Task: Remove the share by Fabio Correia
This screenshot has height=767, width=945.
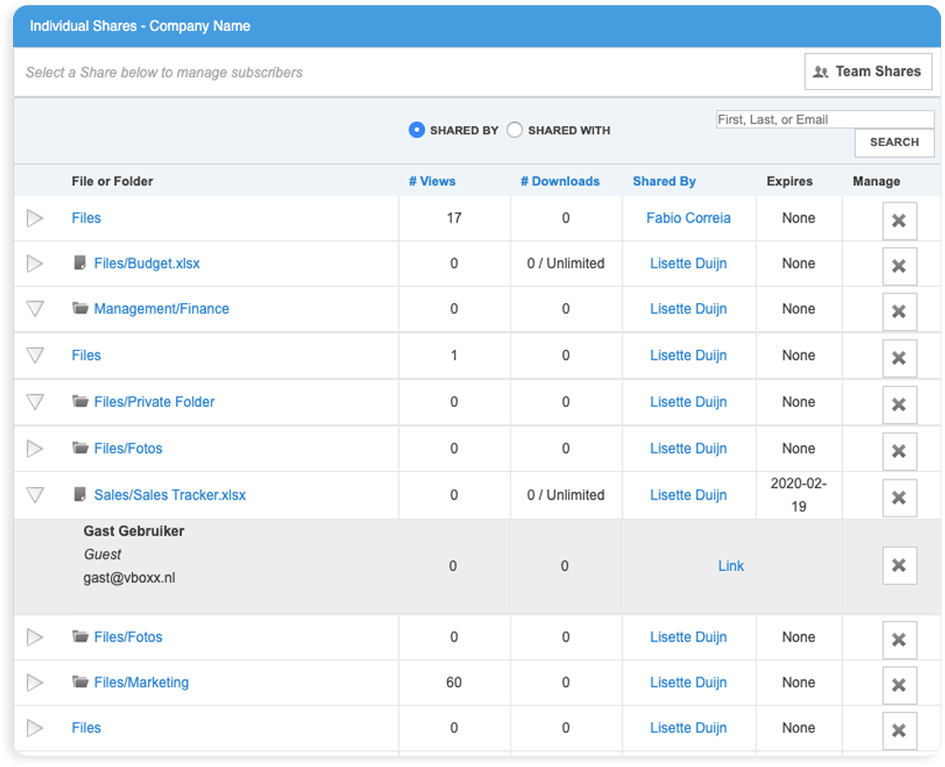Action: [x=898, y=220]
